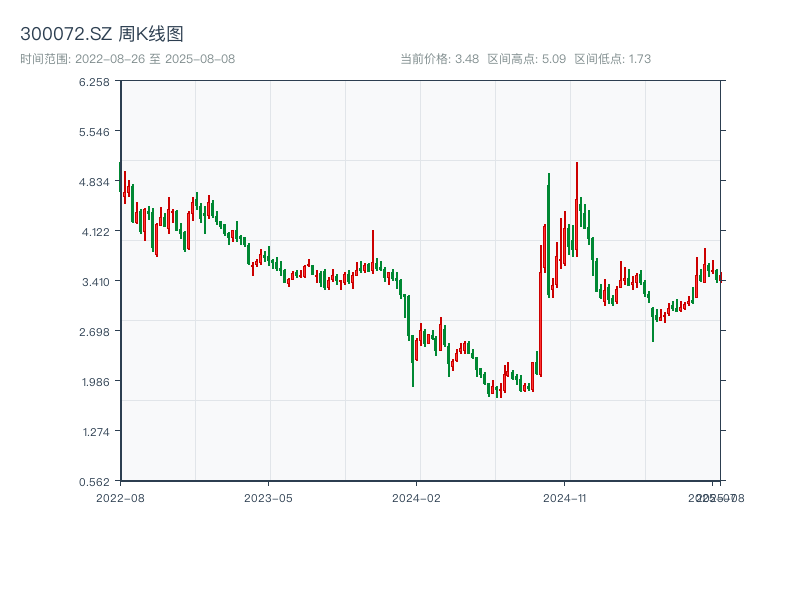Click the 2023-05 x-axis date label

point(268,497)
